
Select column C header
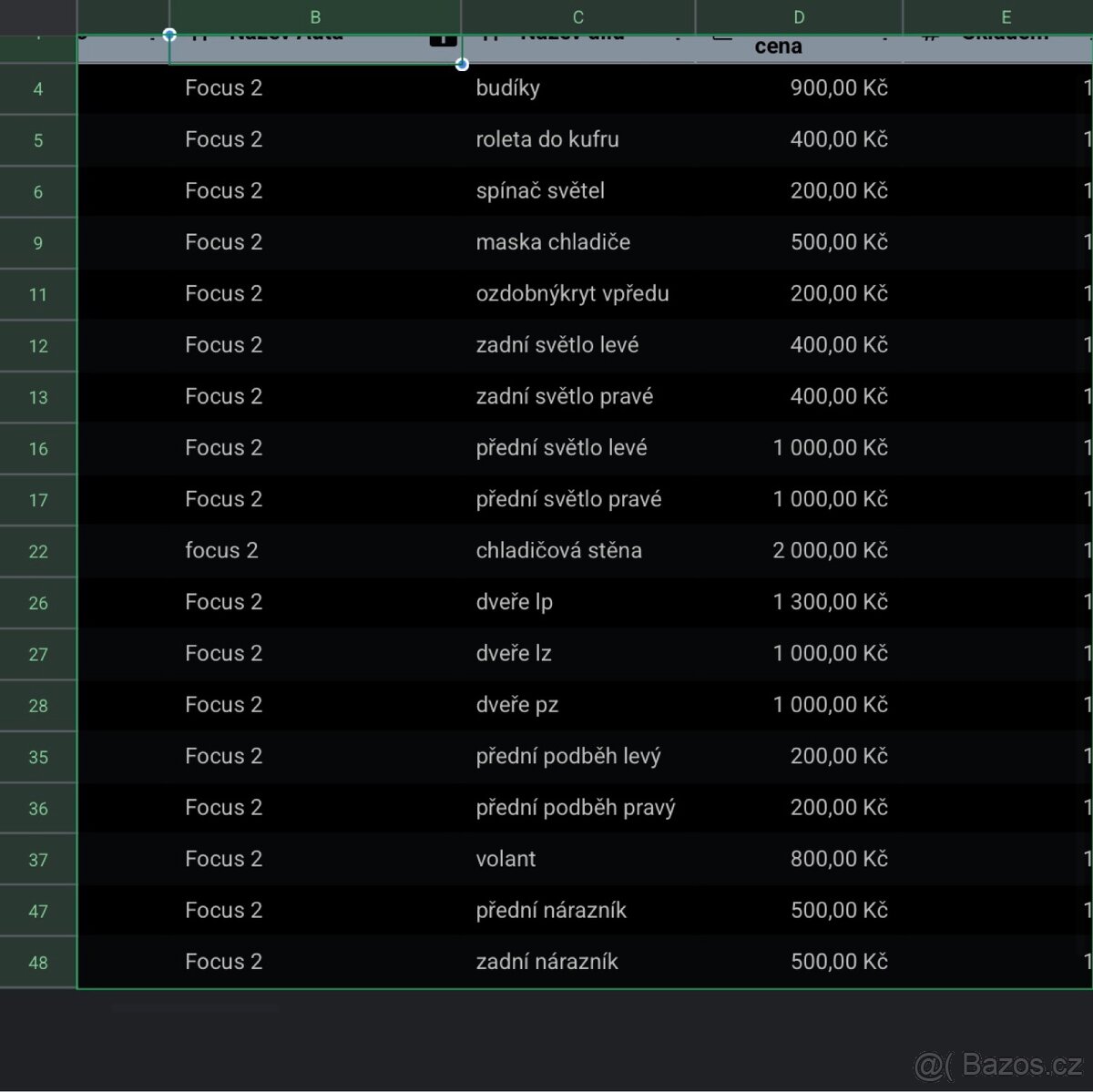(577, 17)
